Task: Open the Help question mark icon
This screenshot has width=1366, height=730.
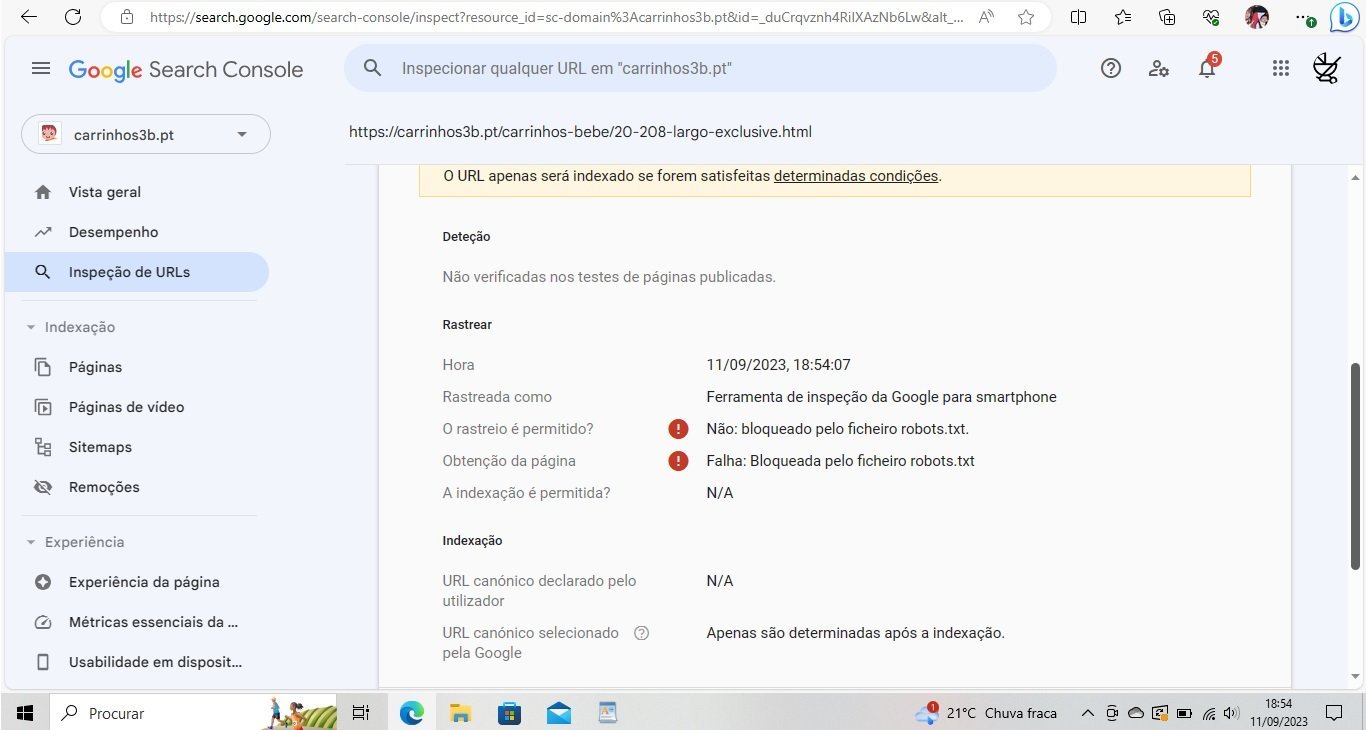Action: point(1111,69)
